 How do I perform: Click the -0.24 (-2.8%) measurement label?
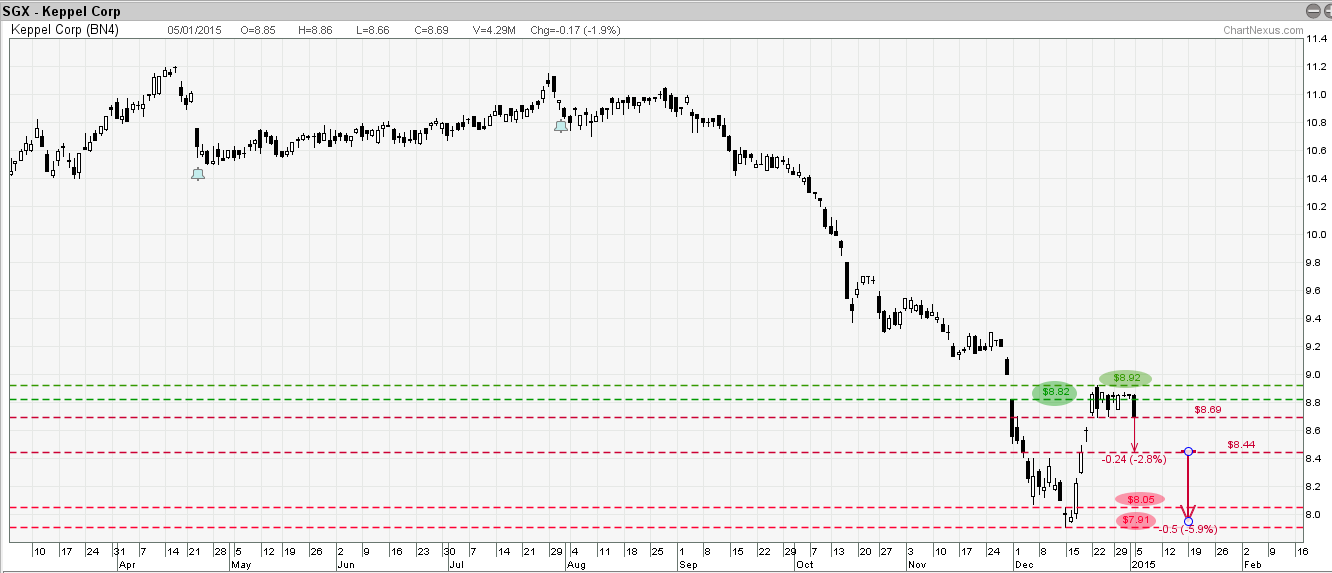(x=1134, y=459)
